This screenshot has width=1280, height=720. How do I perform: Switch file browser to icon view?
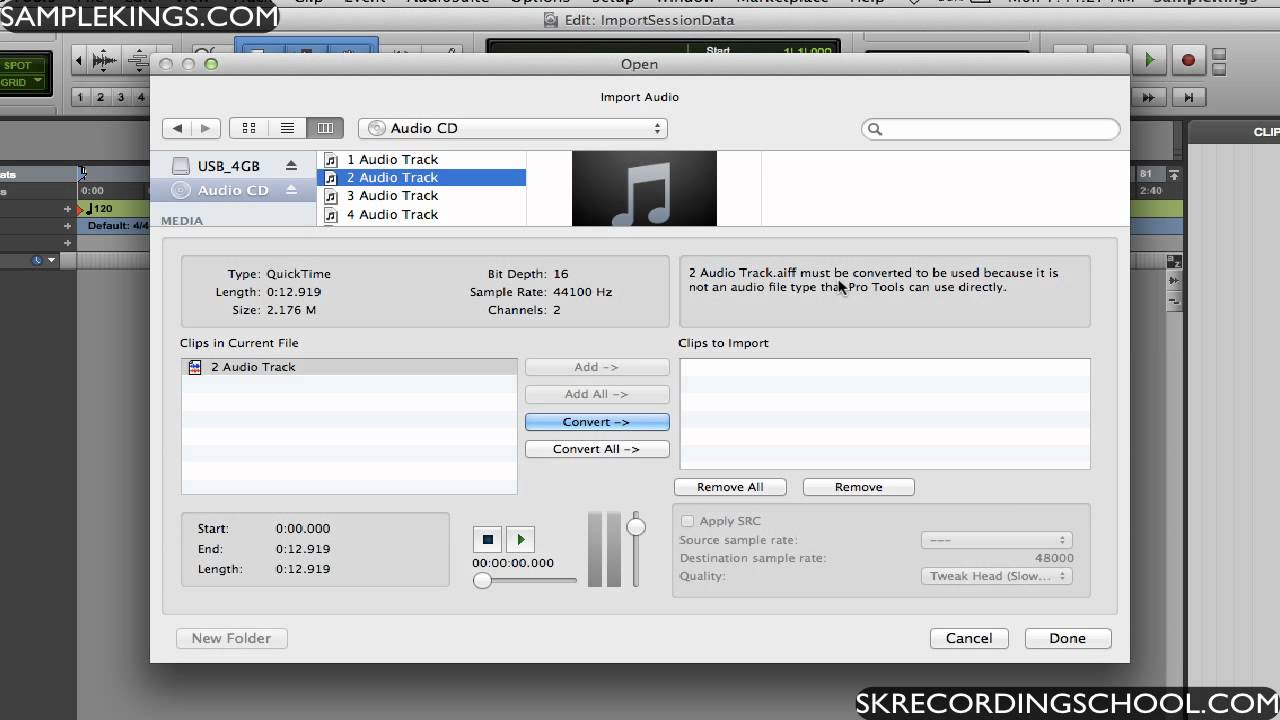[x=249, y=128]
